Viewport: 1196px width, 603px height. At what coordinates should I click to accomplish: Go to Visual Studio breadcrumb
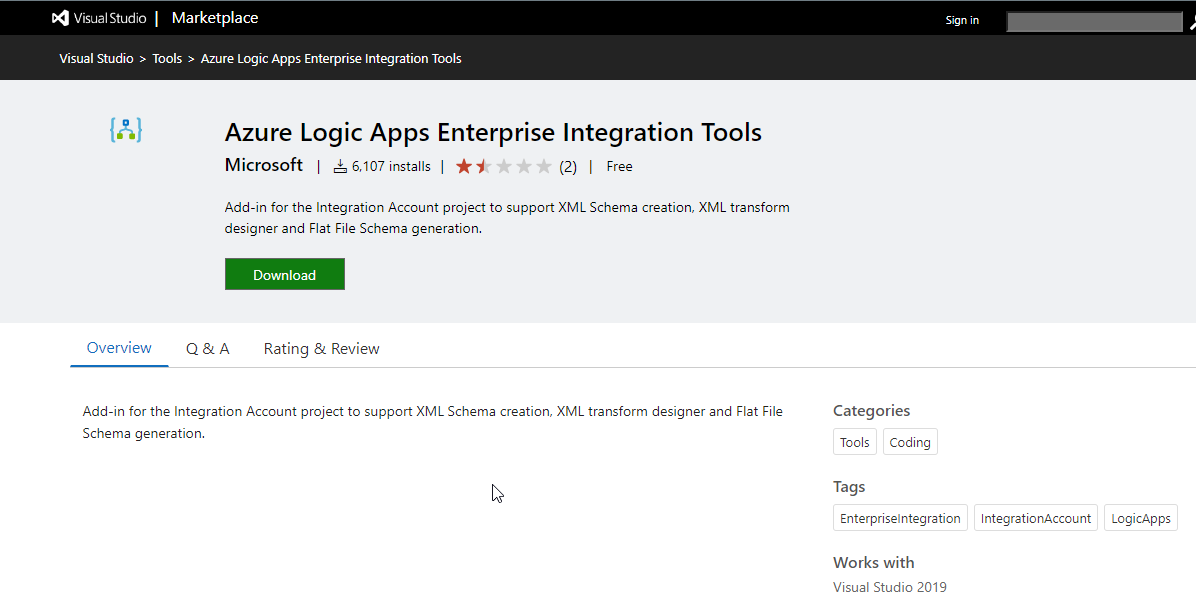[96, 58]
